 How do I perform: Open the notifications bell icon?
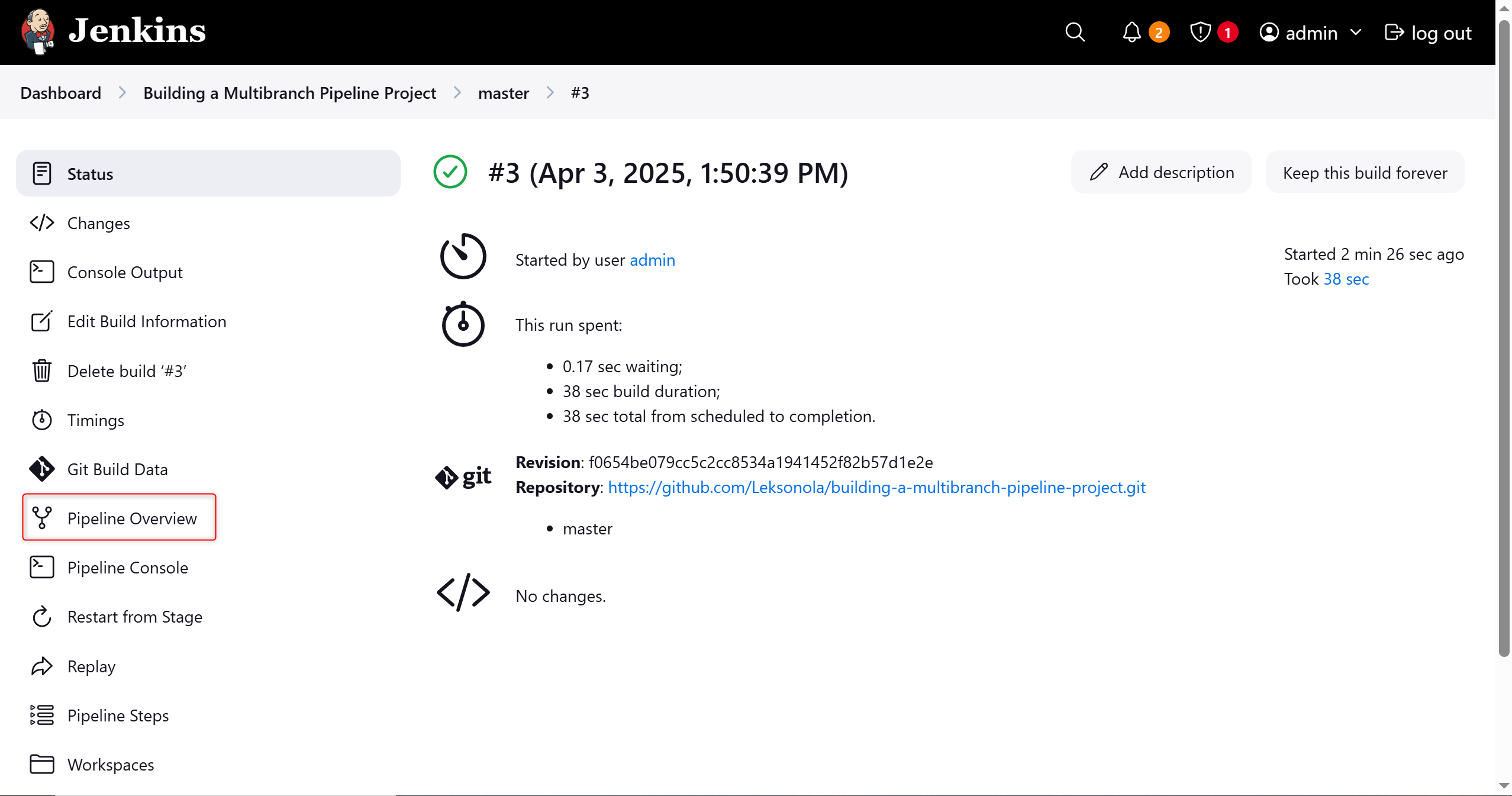(1131, 32)
